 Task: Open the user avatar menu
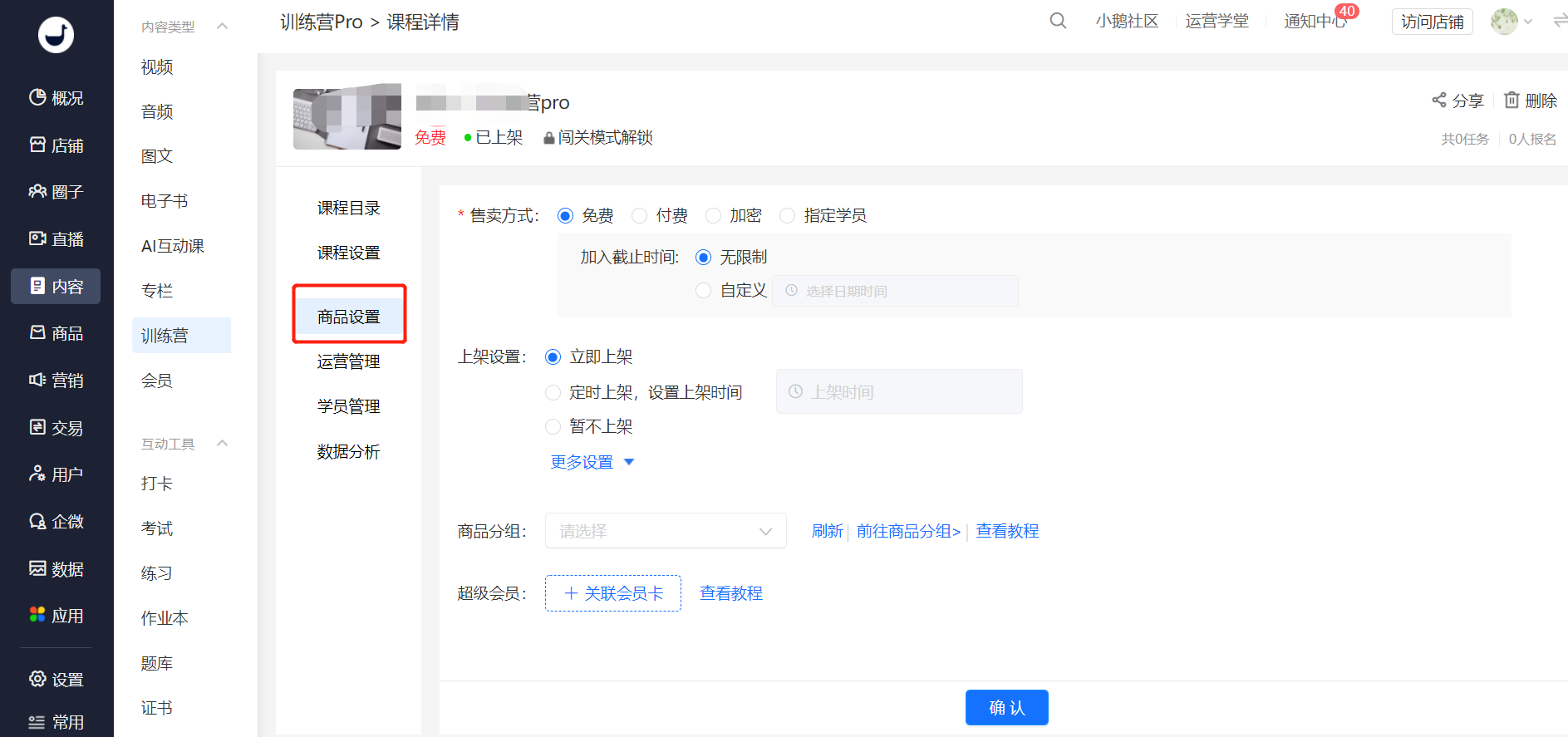1511,22
